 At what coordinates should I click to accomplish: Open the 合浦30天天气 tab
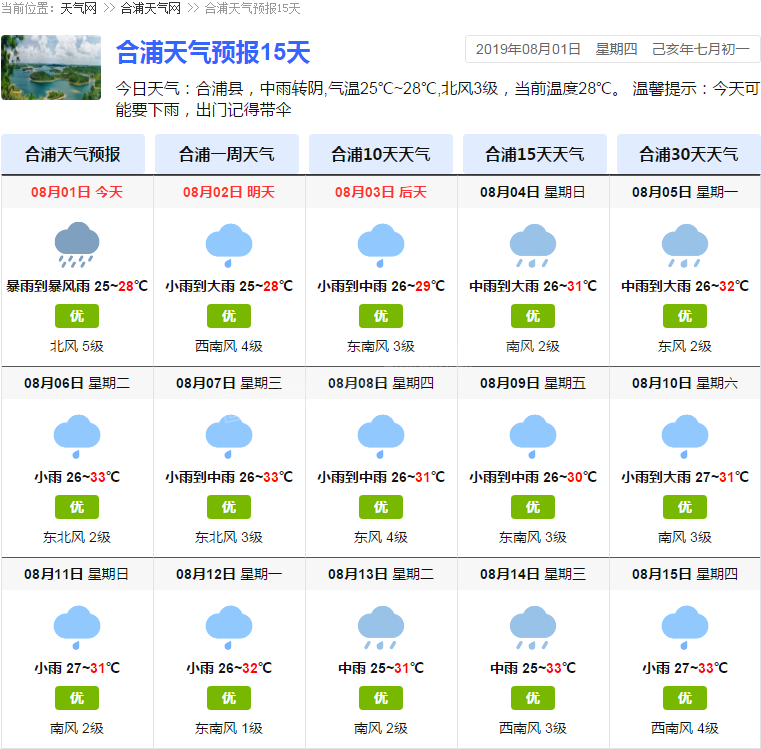click(689, 154)
